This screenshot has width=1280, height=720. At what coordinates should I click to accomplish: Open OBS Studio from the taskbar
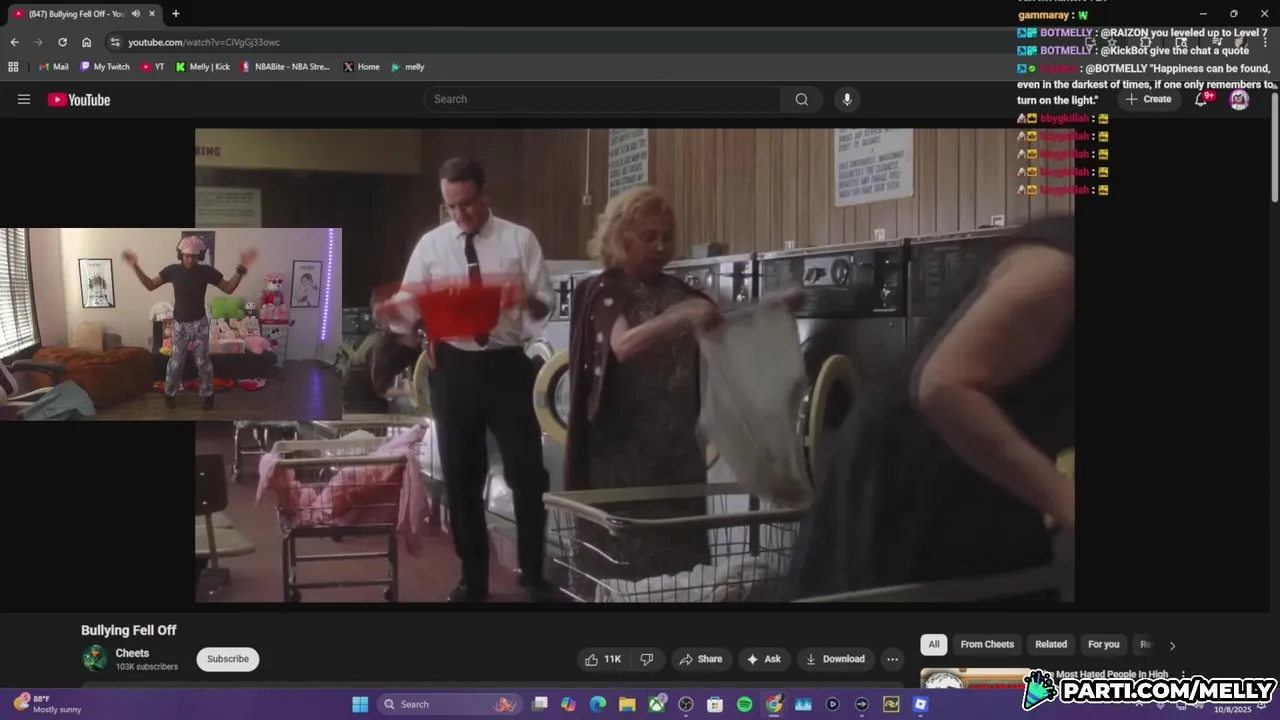click(686, 704)
